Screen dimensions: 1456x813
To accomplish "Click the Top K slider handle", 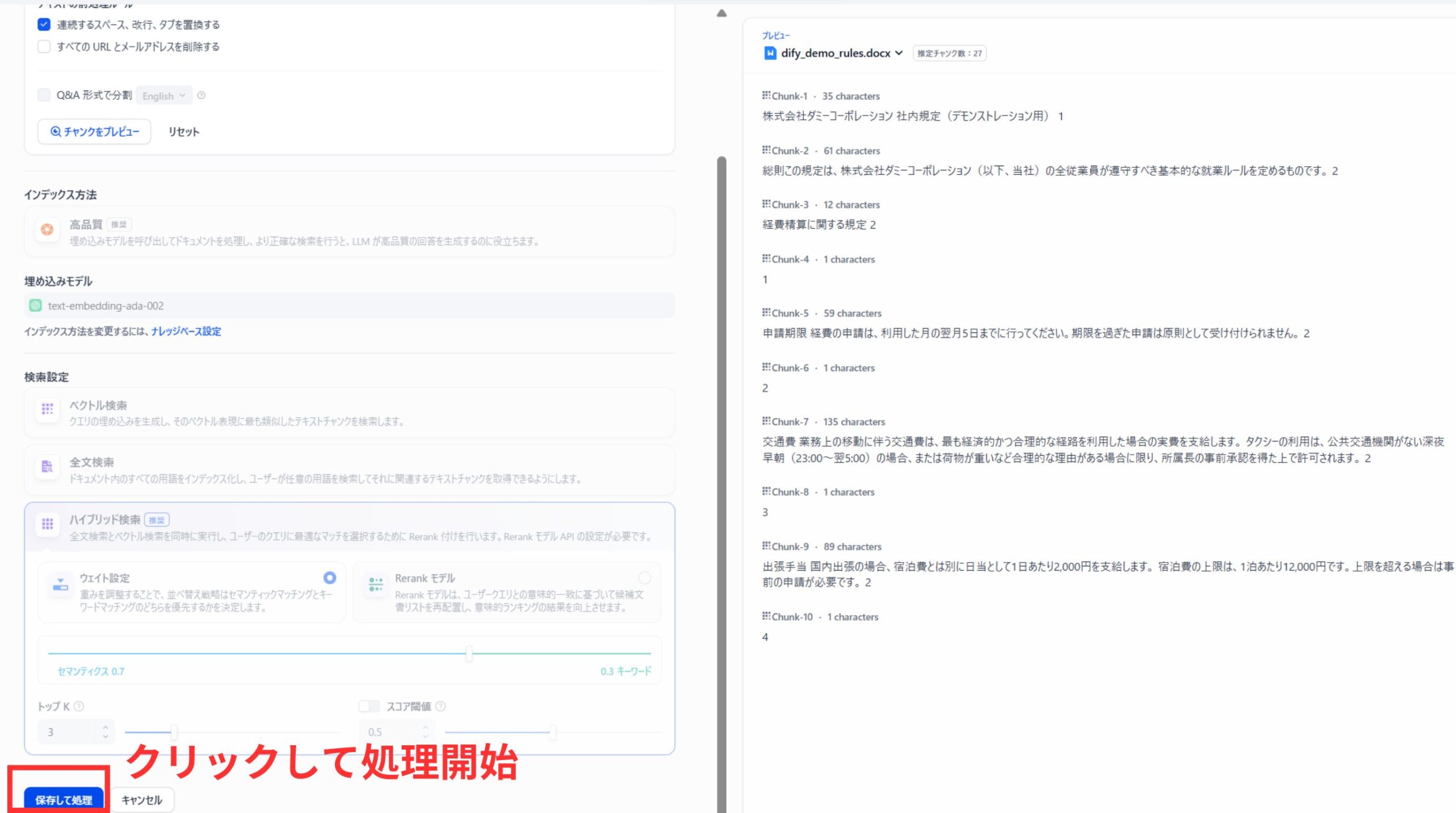I will tap(174, 732).
